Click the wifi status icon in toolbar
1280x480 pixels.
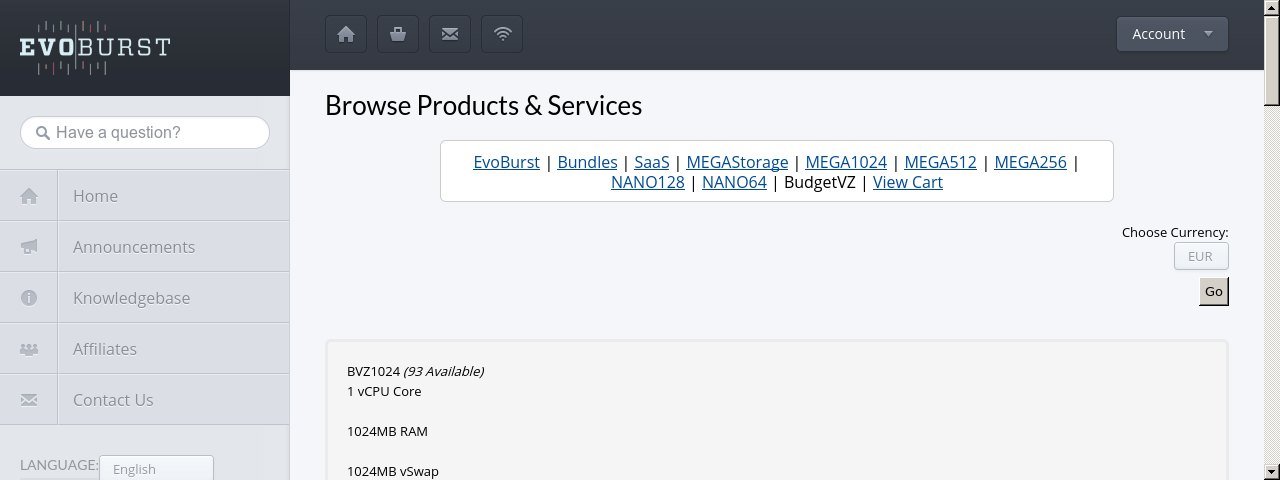coord(502,34)
